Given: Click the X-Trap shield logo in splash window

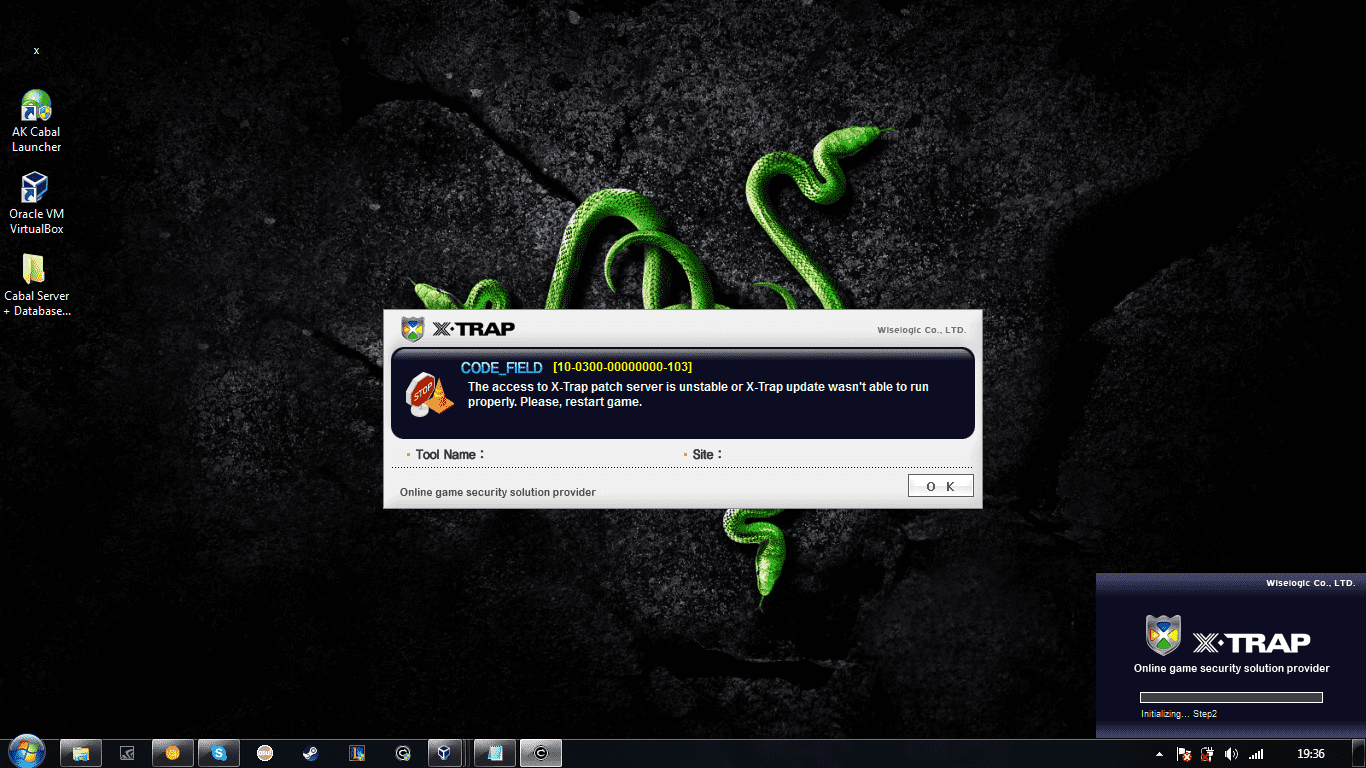Looking at the screenshot, I should [x=1163, y=635].
